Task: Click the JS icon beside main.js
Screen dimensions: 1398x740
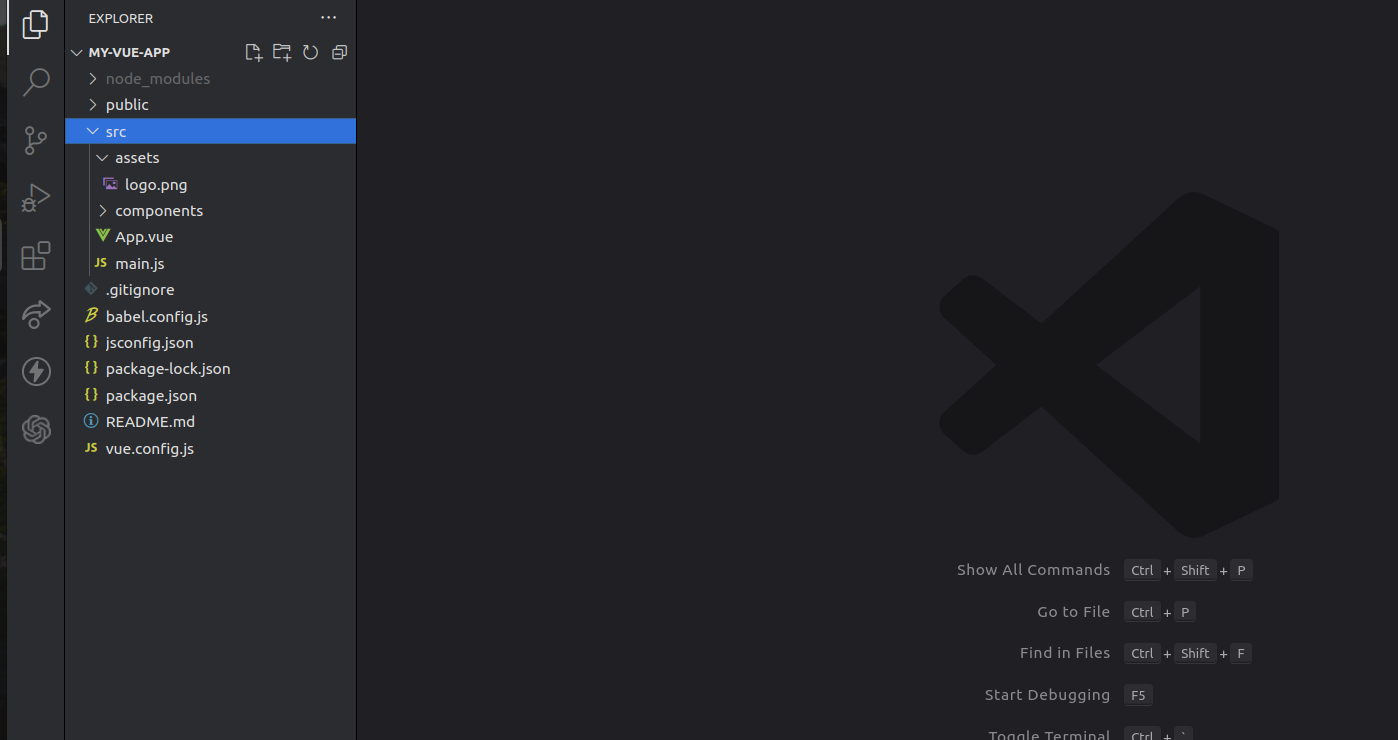Action: click(100, 263)
